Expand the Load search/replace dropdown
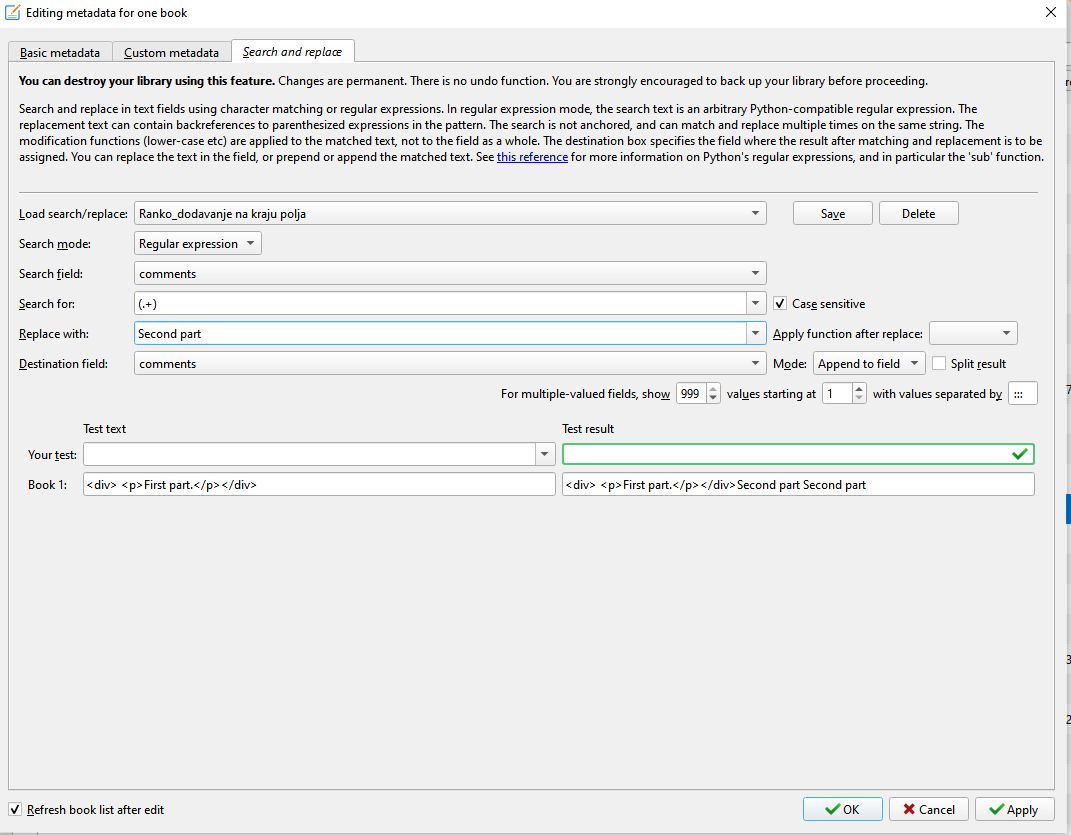 tap(755, 213)
